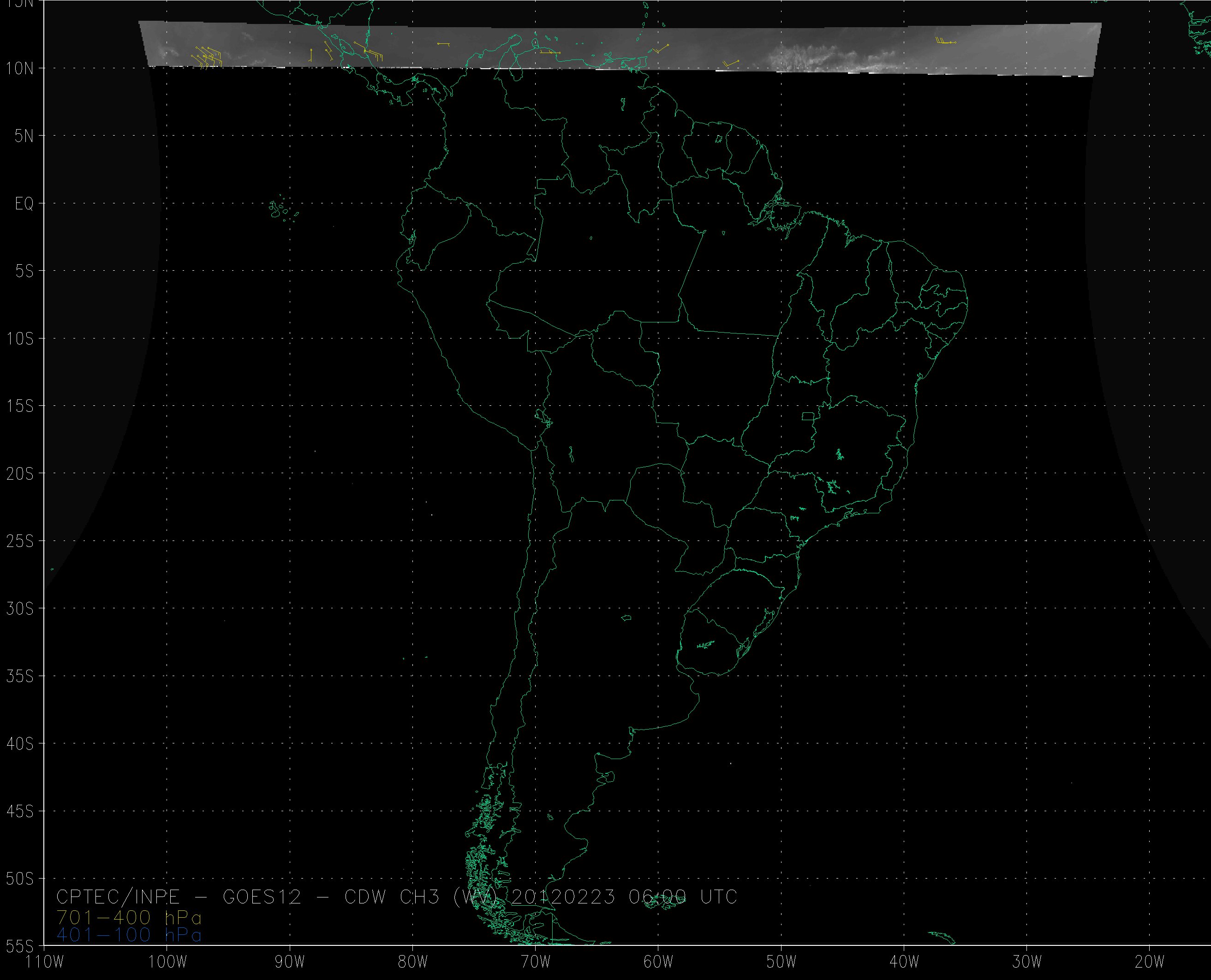This screenshot has height=980, width=1211.
Task: Click the 70W longitude label
Action: click(535, 962)
